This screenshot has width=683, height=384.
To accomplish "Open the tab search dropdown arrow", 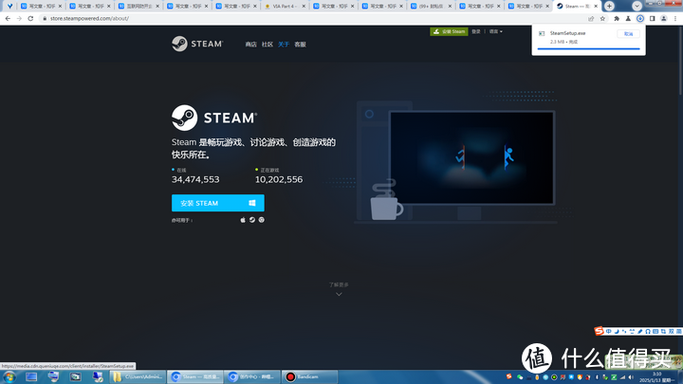I will click(637, 6).
